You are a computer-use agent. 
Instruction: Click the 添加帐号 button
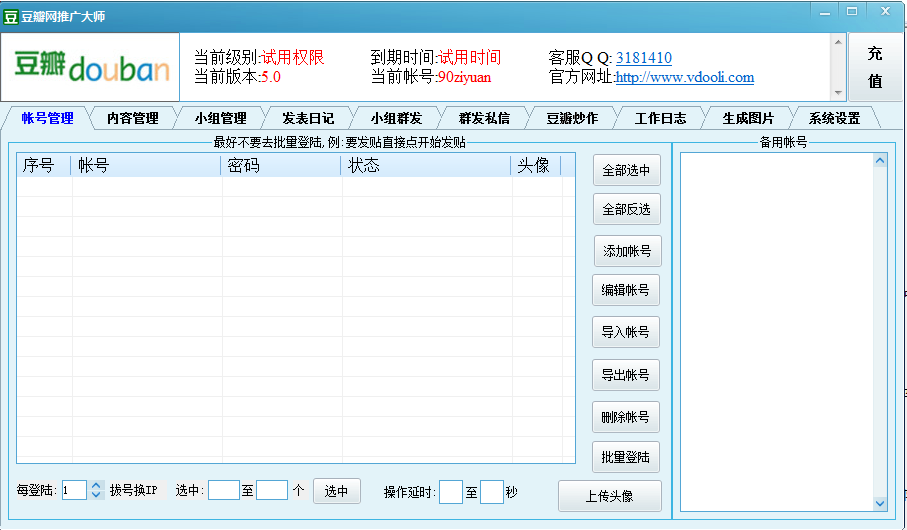coord(627,251)
